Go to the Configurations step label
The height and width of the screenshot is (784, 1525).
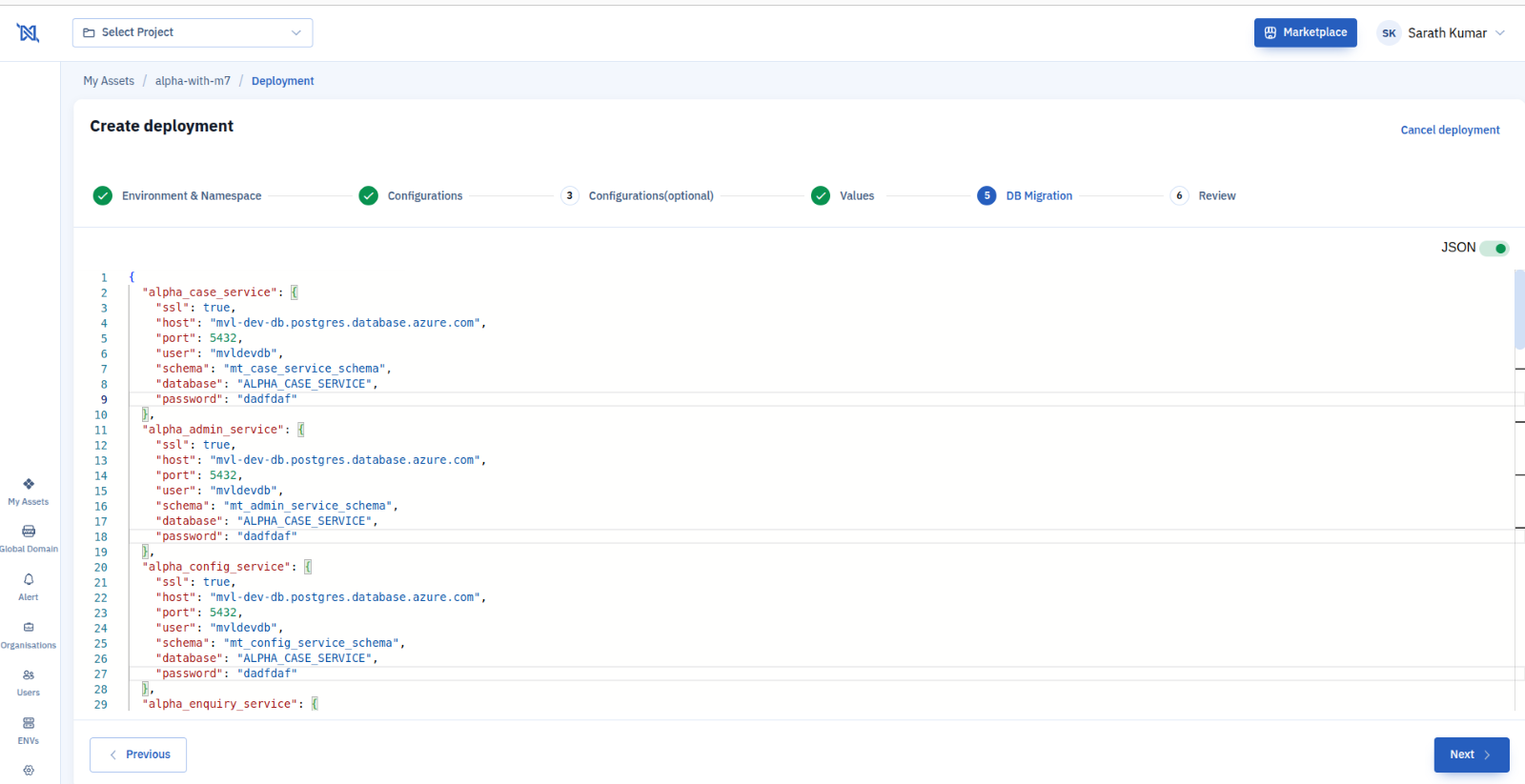point(425,196)
